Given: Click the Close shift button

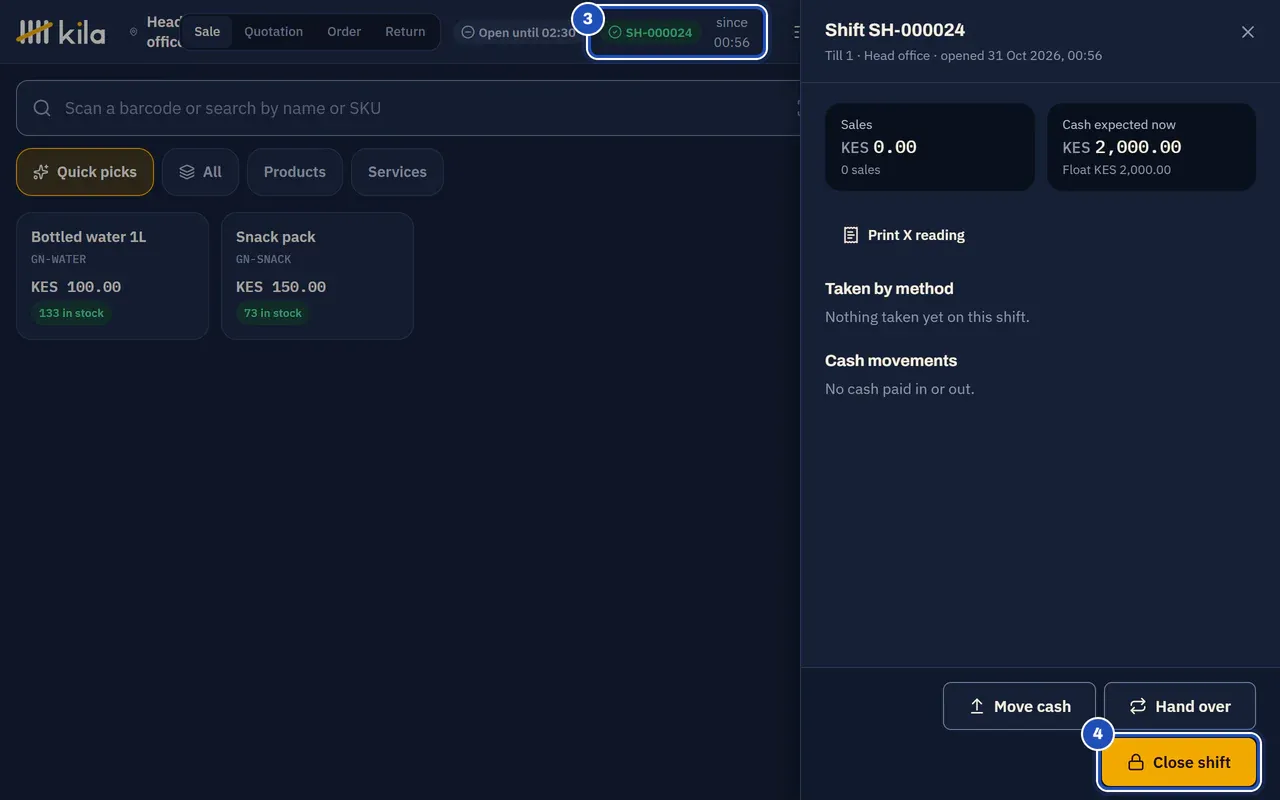Looking at the screenshot, I should [x=1179, y=762].
